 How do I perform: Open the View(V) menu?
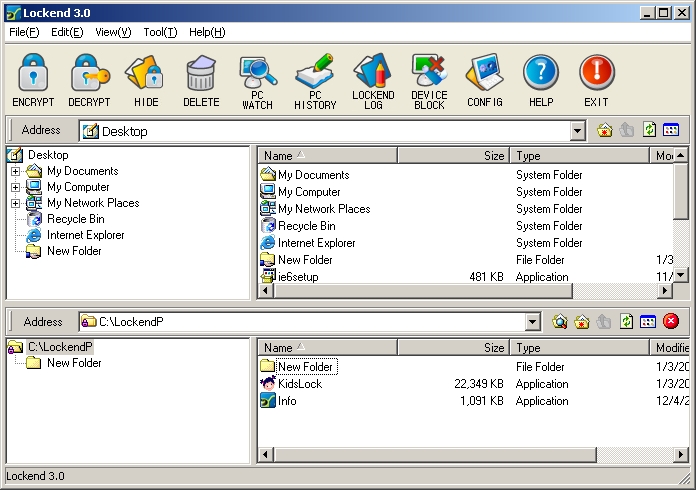tap(113, 32)
